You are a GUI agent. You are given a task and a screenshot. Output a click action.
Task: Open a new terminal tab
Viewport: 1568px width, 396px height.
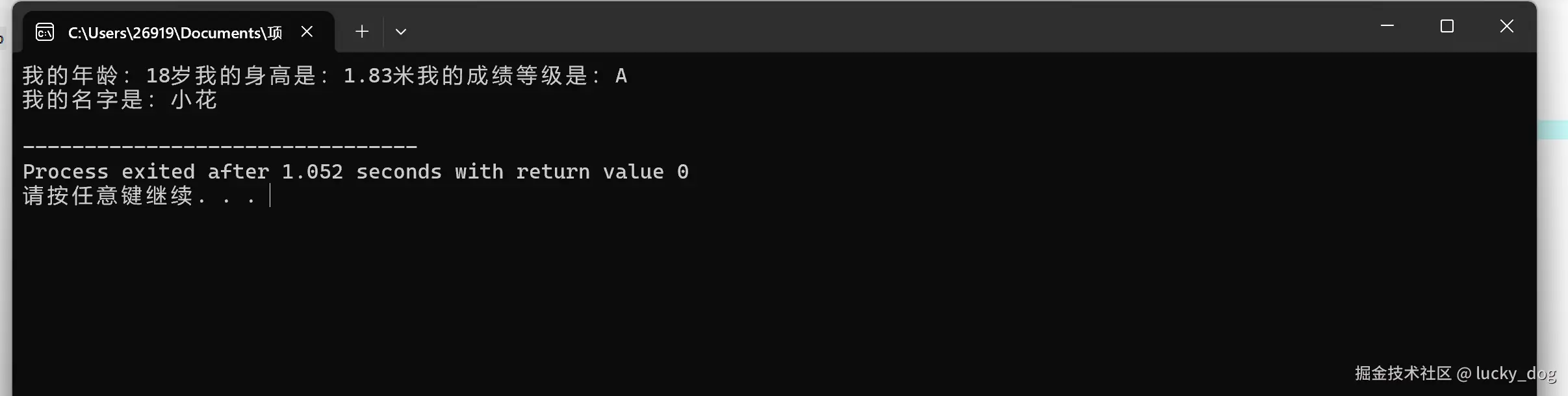362,31
